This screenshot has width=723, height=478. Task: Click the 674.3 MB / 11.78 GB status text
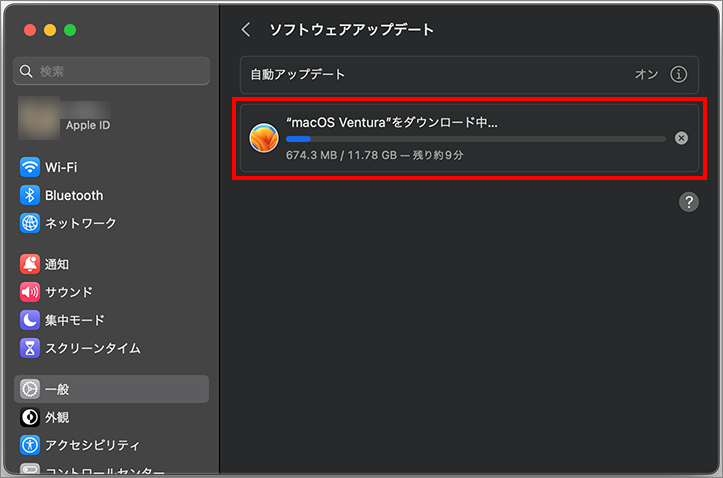tap(374, 155)
